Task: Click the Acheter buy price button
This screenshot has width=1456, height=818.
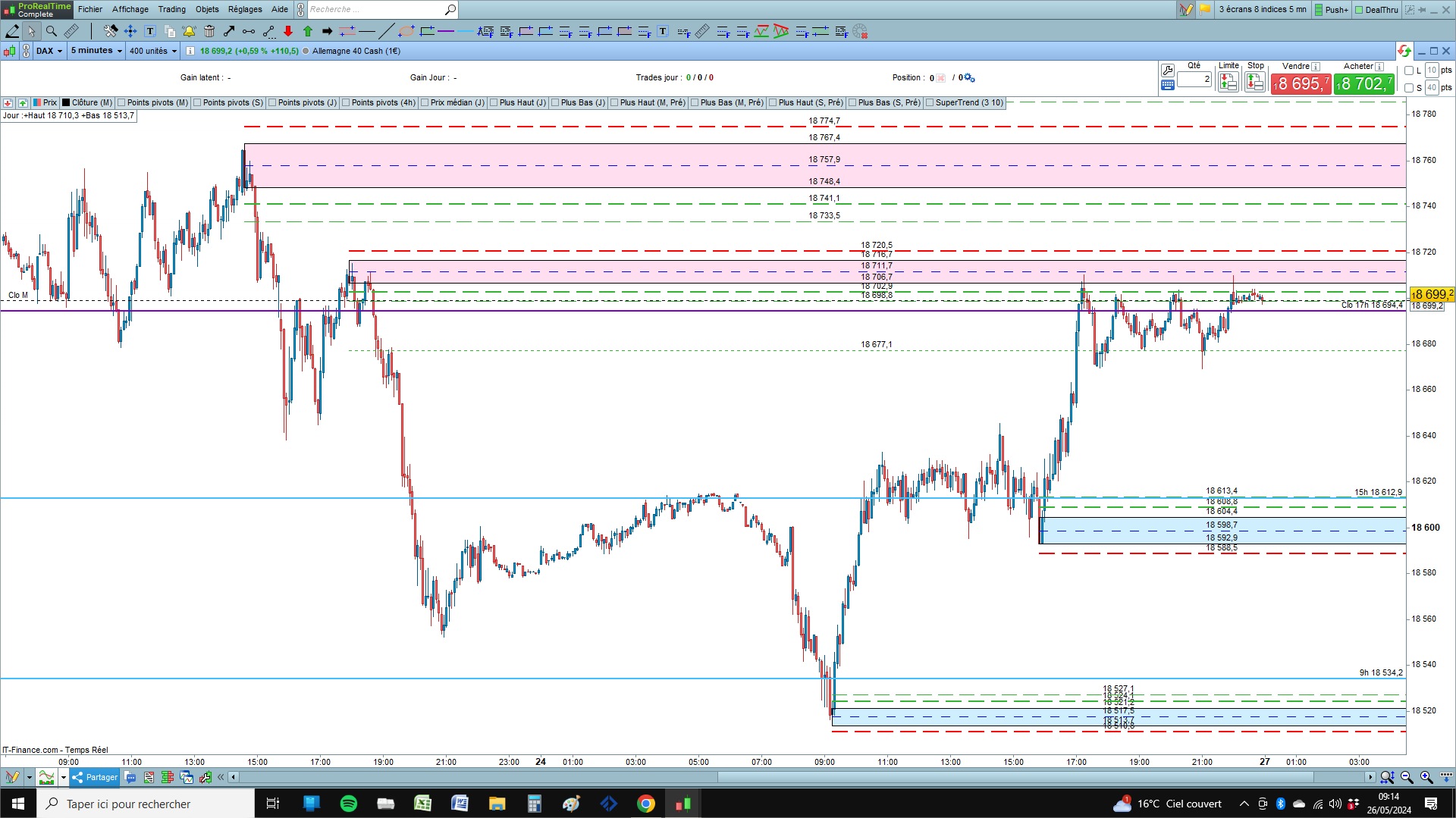Action: tap(1364, 83)
